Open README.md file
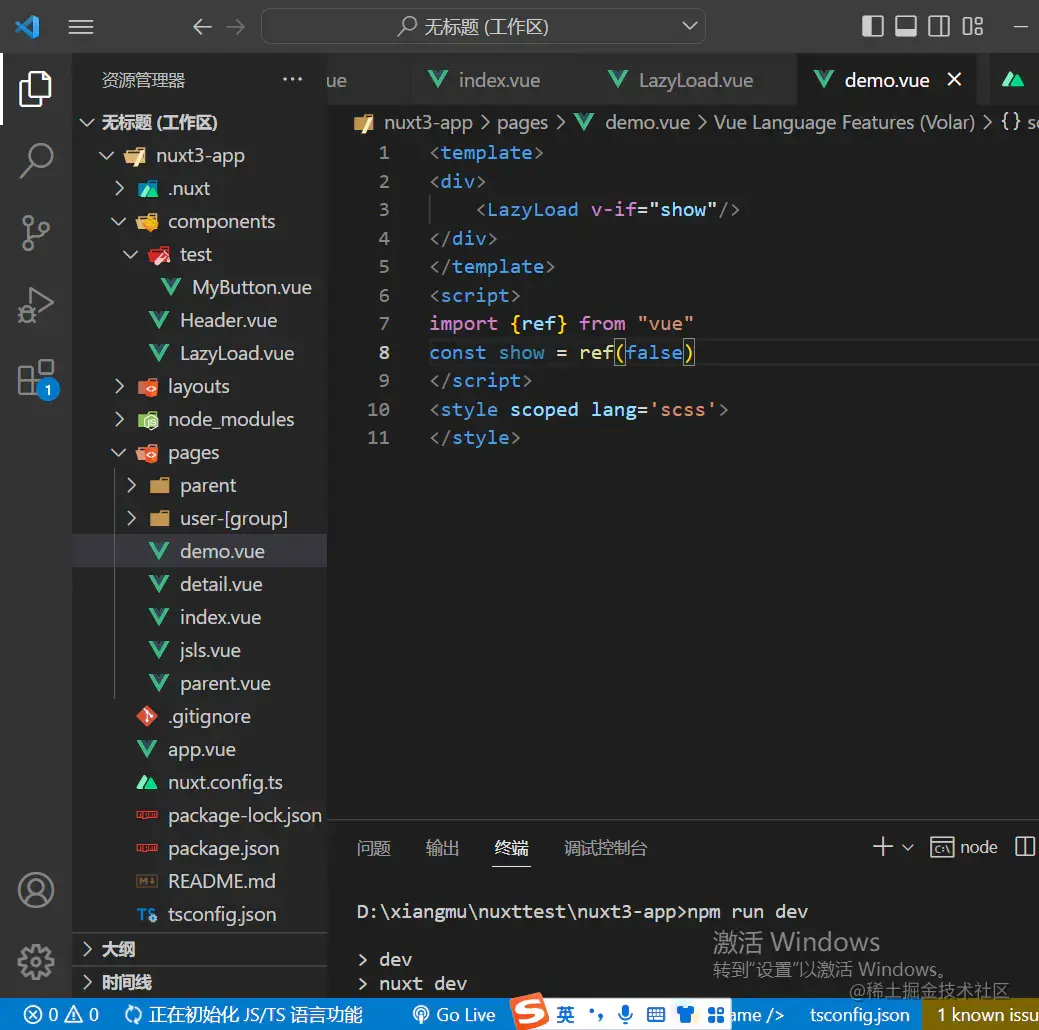Screen dimensions: 1039x1030 coord(200,882)
